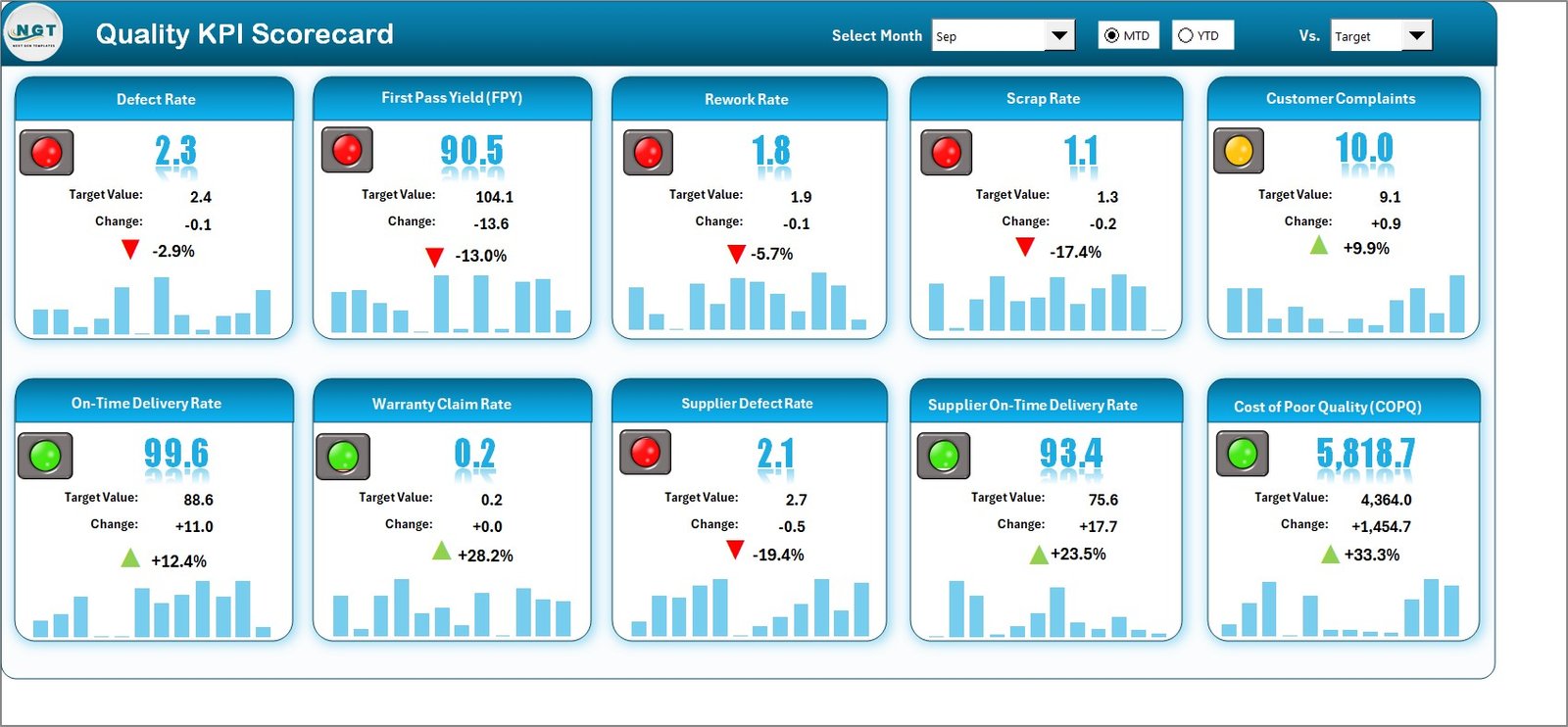Click the Supplier On-Time Delivery Rate header

(x=1033, y=405)
